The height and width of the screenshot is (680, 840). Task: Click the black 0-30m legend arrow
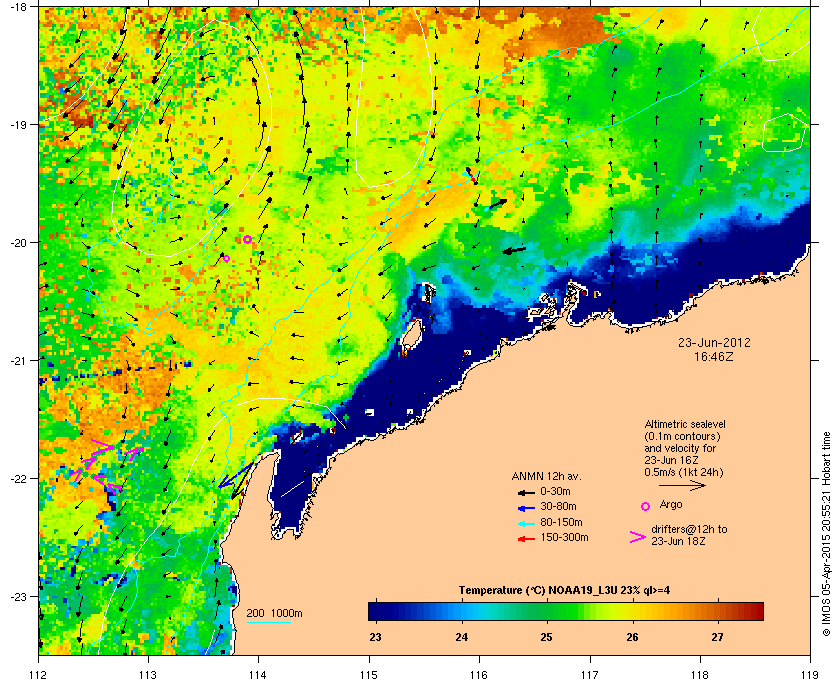pos(527,492)
